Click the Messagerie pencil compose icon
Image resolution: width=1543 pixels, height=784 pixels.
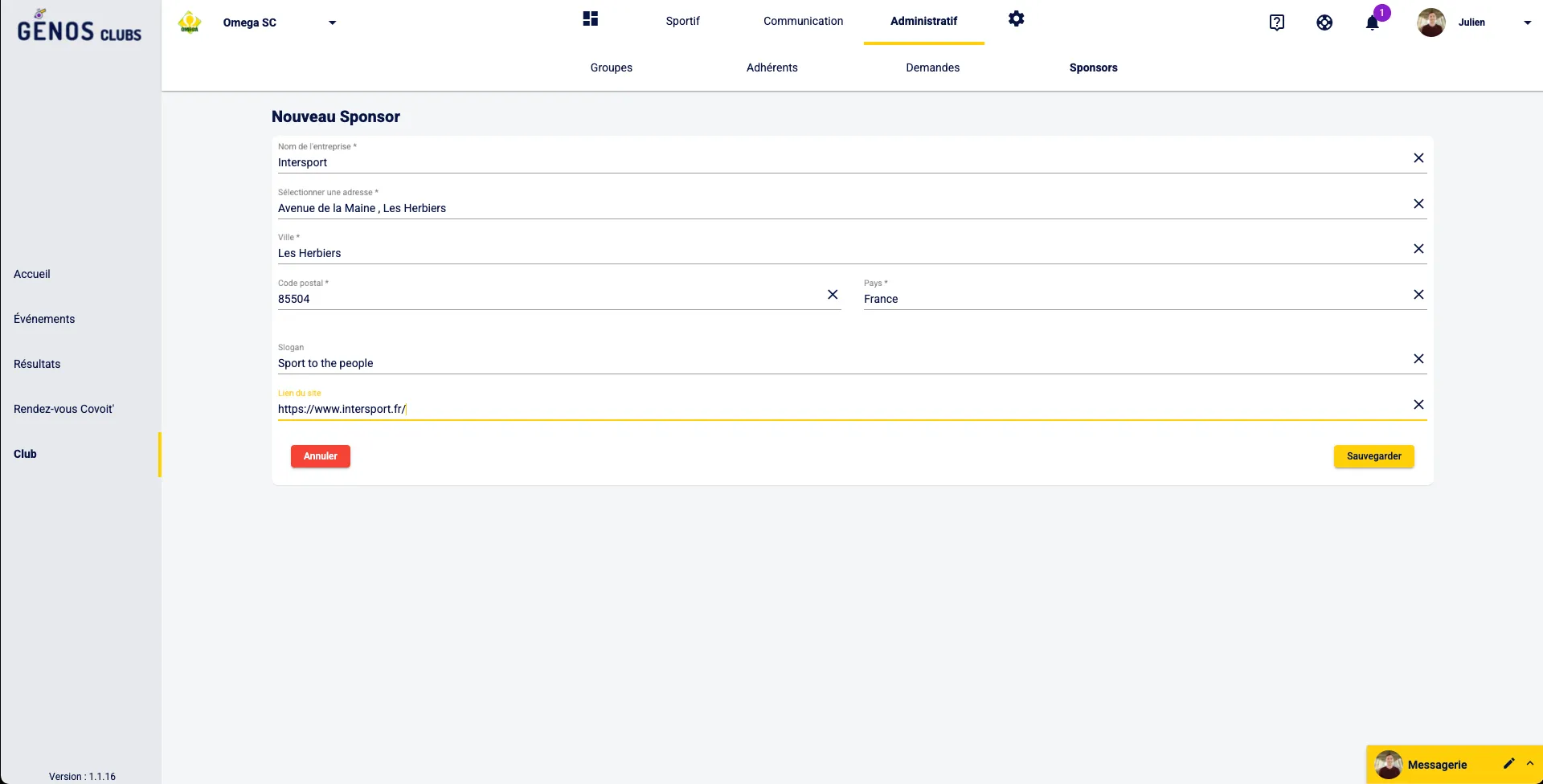pos(1508,764)
